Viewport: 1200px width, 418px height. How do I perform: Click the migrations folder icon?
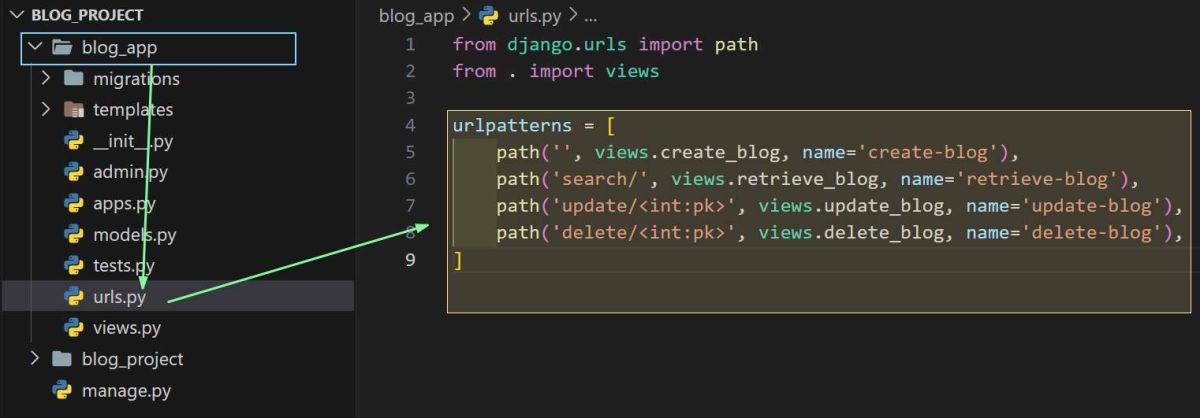tap(73, 78)
